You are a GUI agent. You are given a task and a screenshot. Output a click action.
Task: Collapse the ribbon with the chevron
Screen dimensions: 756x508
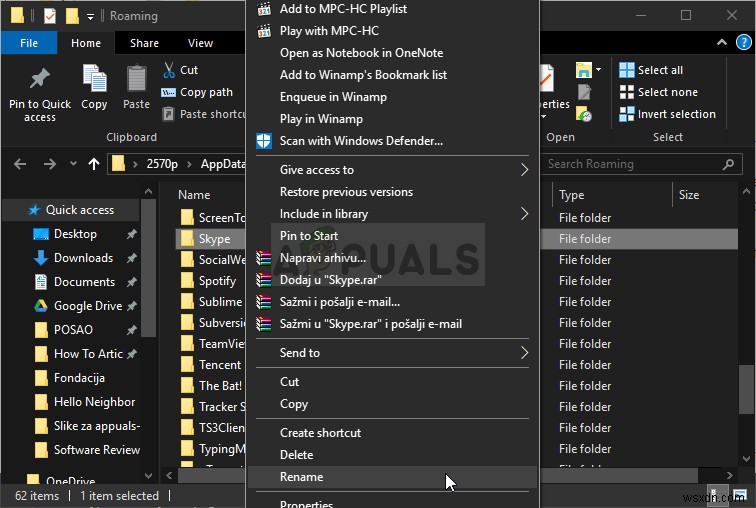tap(722, 42)
